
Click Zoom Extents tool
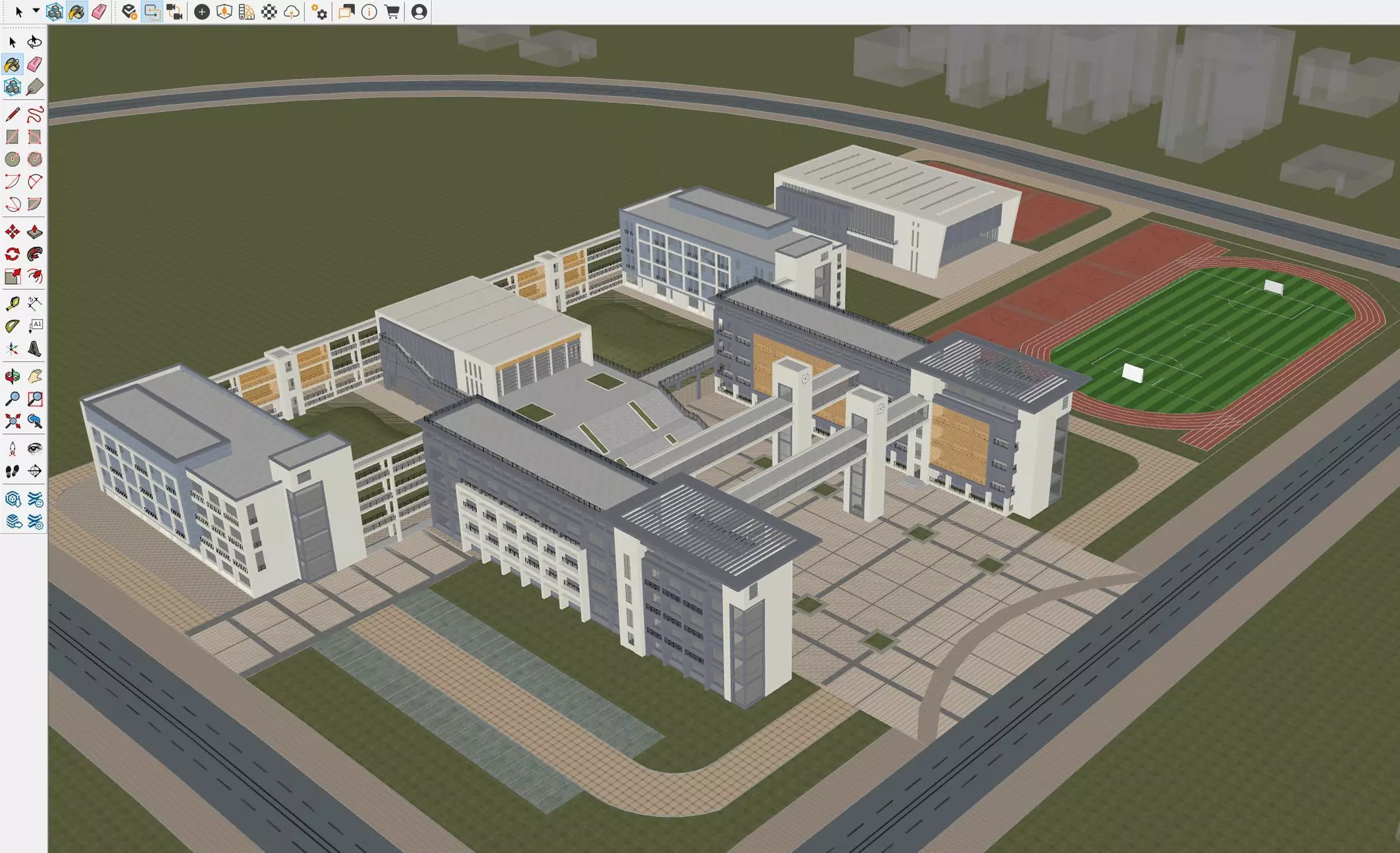click(x=13, y=422)
